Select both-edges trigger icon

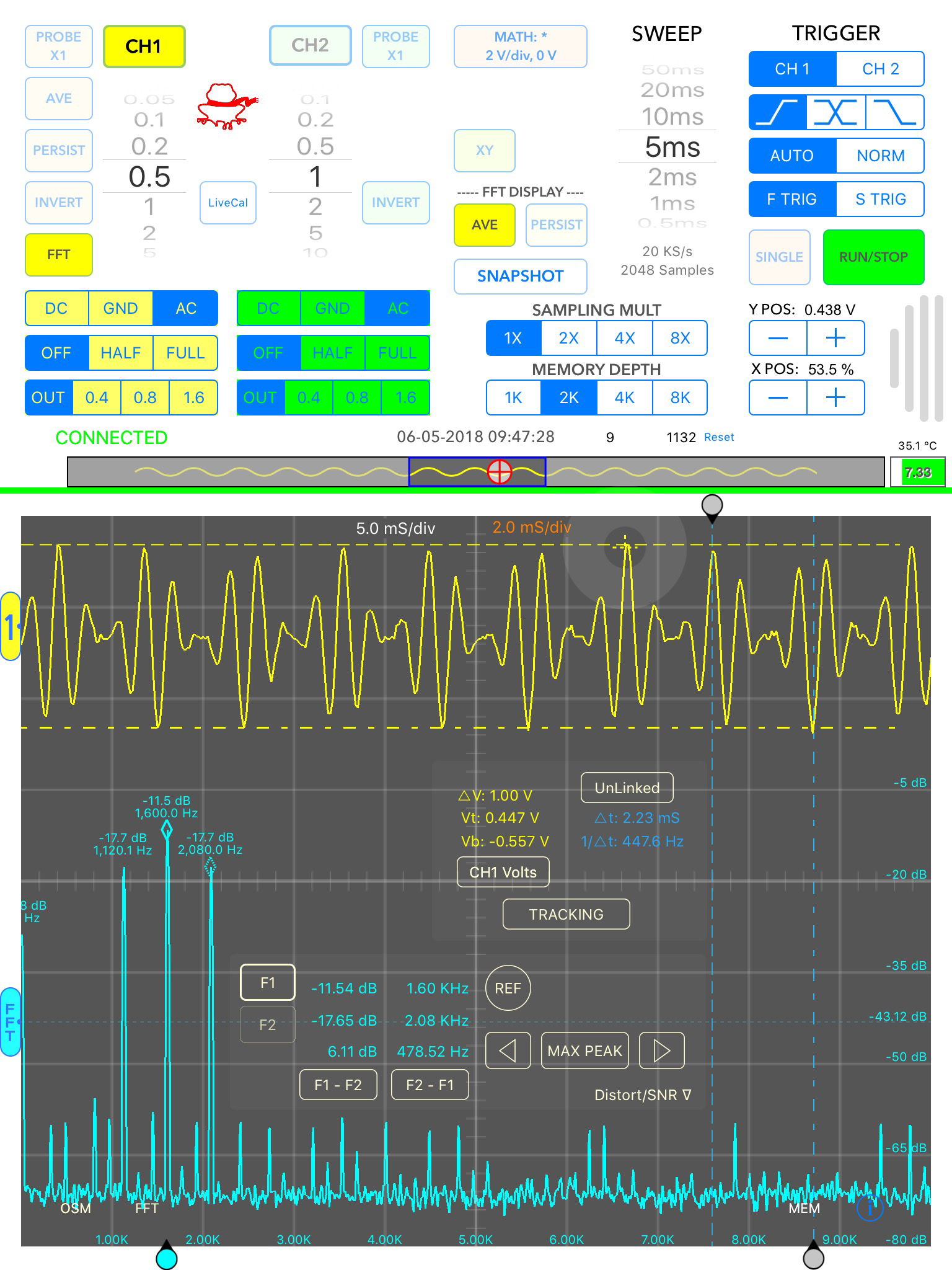tap(836, 112)
